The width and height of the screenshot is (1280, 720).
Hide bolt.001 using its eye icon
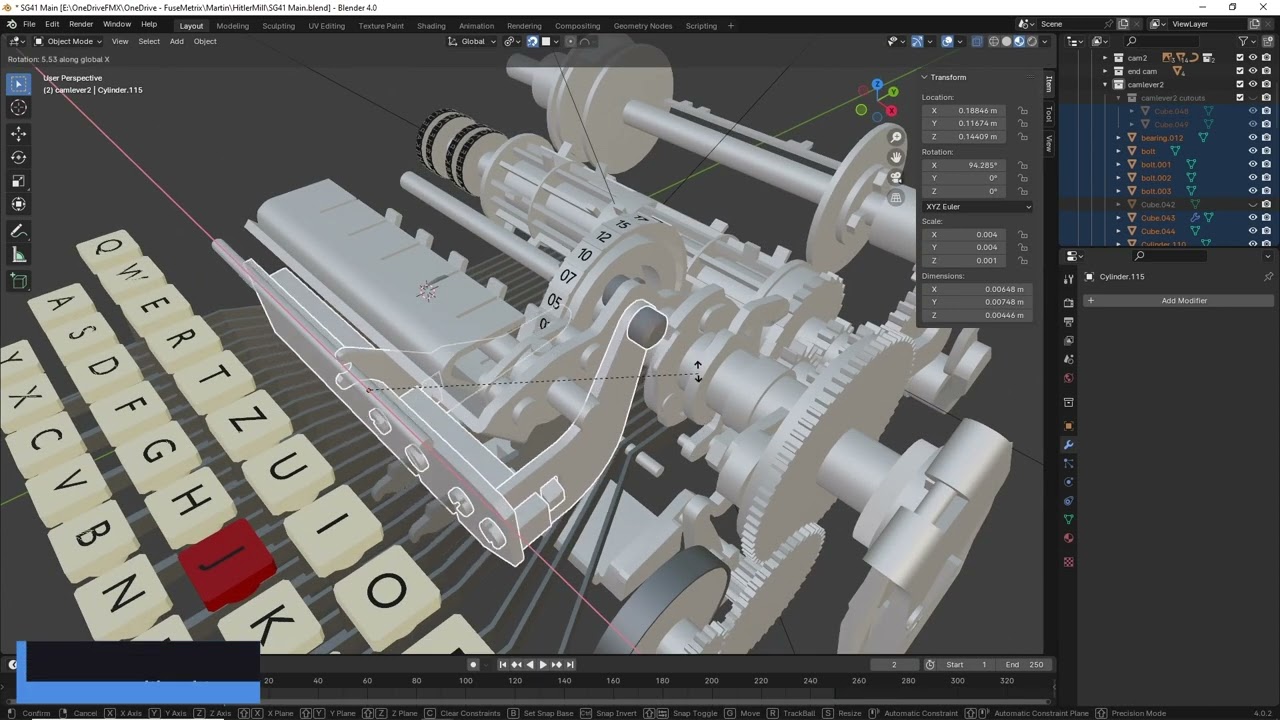click(1252, 164)
